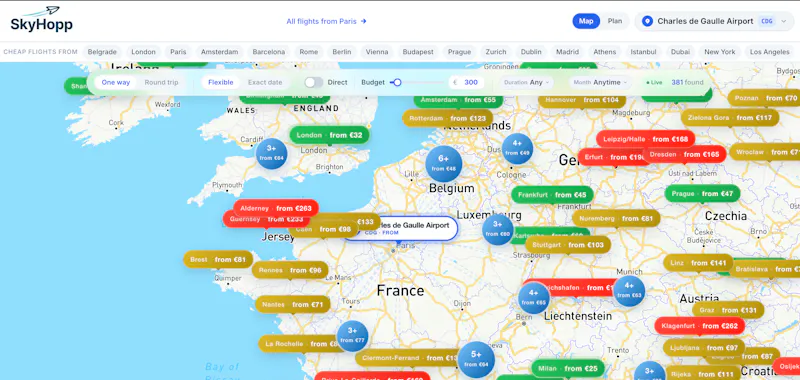Select the Nuremberg from €81 marker

pyautogui.click(x=616, y=218)
